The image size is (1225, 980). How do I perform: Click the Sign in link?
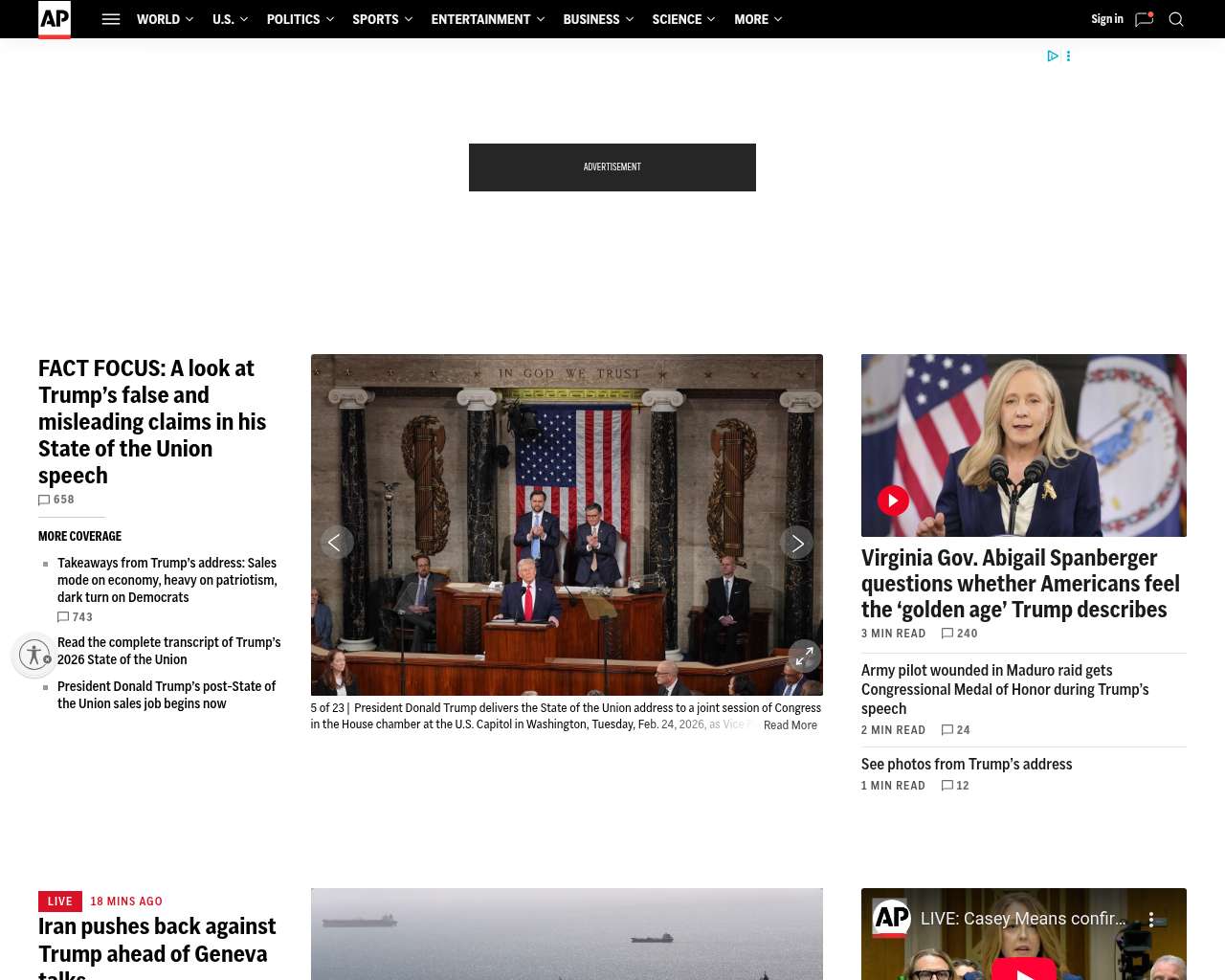click(x=1106, y=19)
